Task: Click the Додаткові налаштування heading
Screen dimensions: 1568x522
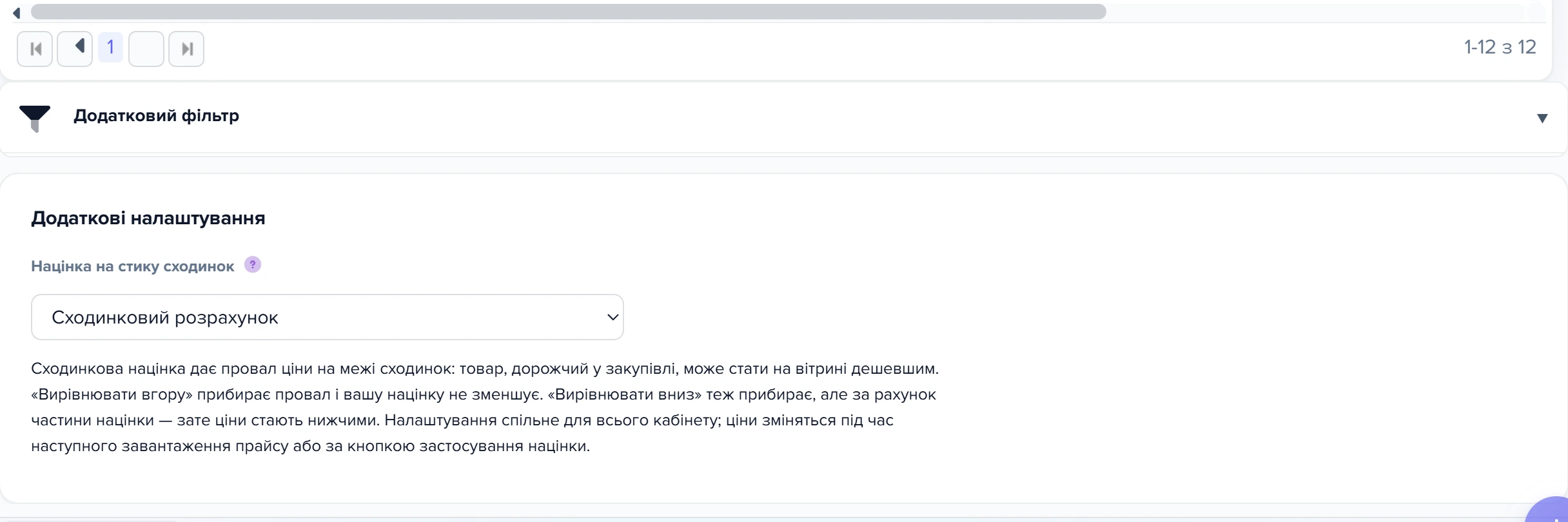Action: click(x=148, y=218)
